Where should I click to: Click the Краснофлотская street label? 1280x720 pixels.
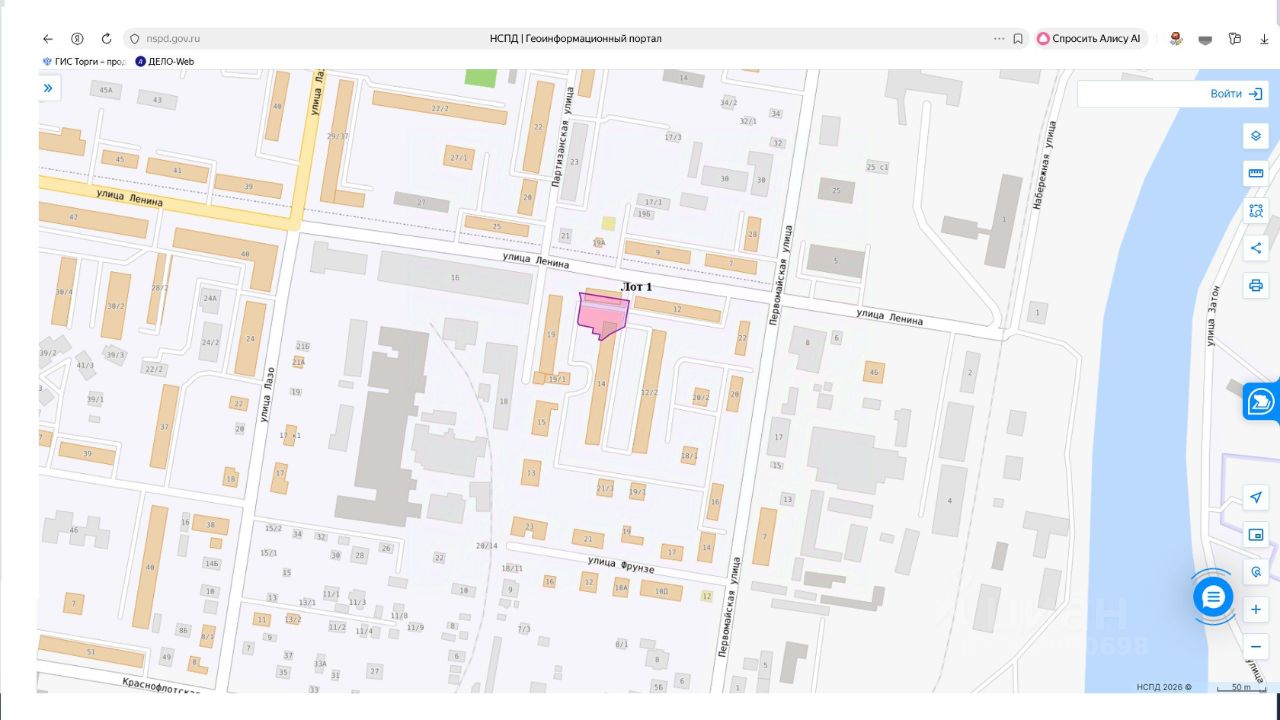[x=161, y=685]
